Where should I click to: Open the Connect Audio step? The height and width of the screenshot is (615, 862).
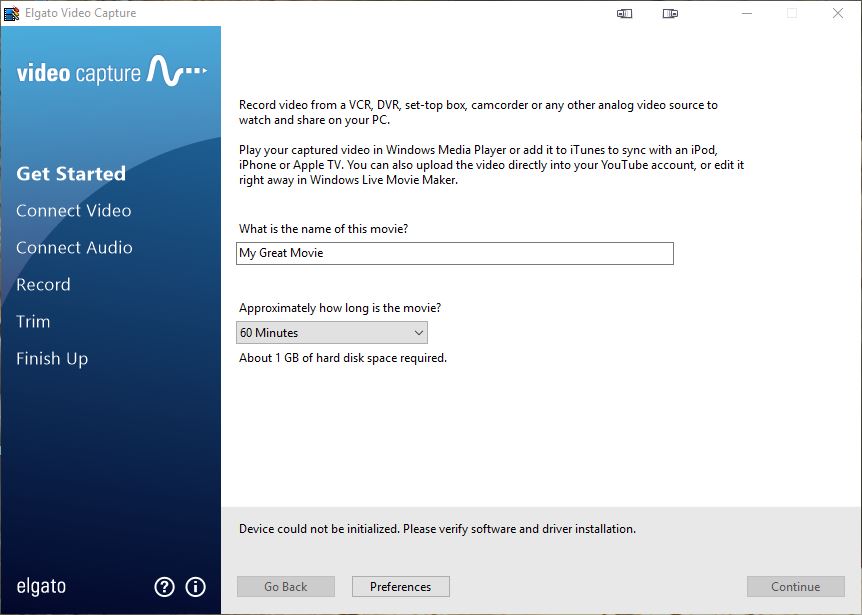[74, 247]
